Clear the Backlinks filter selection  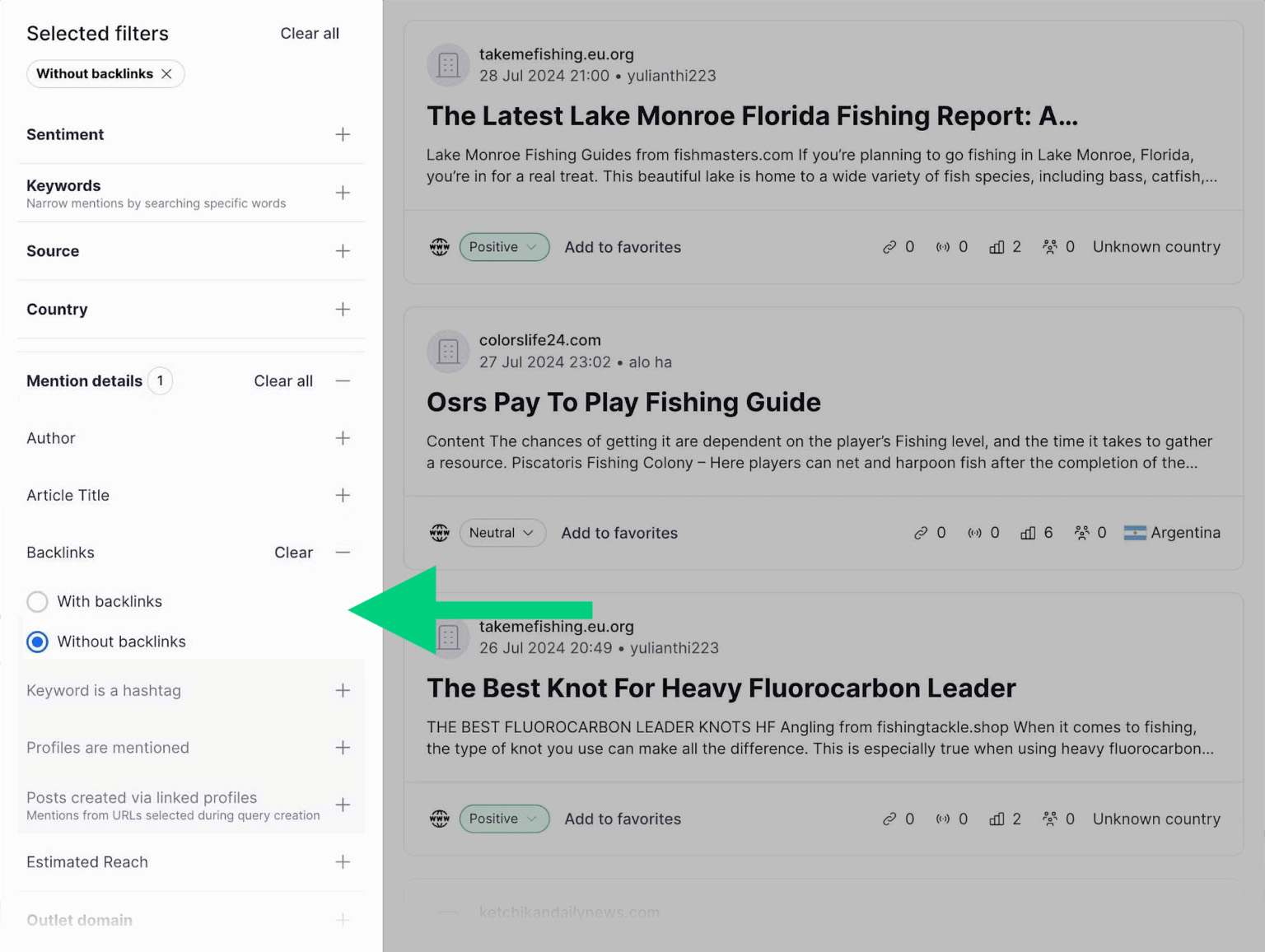(293, 553)
